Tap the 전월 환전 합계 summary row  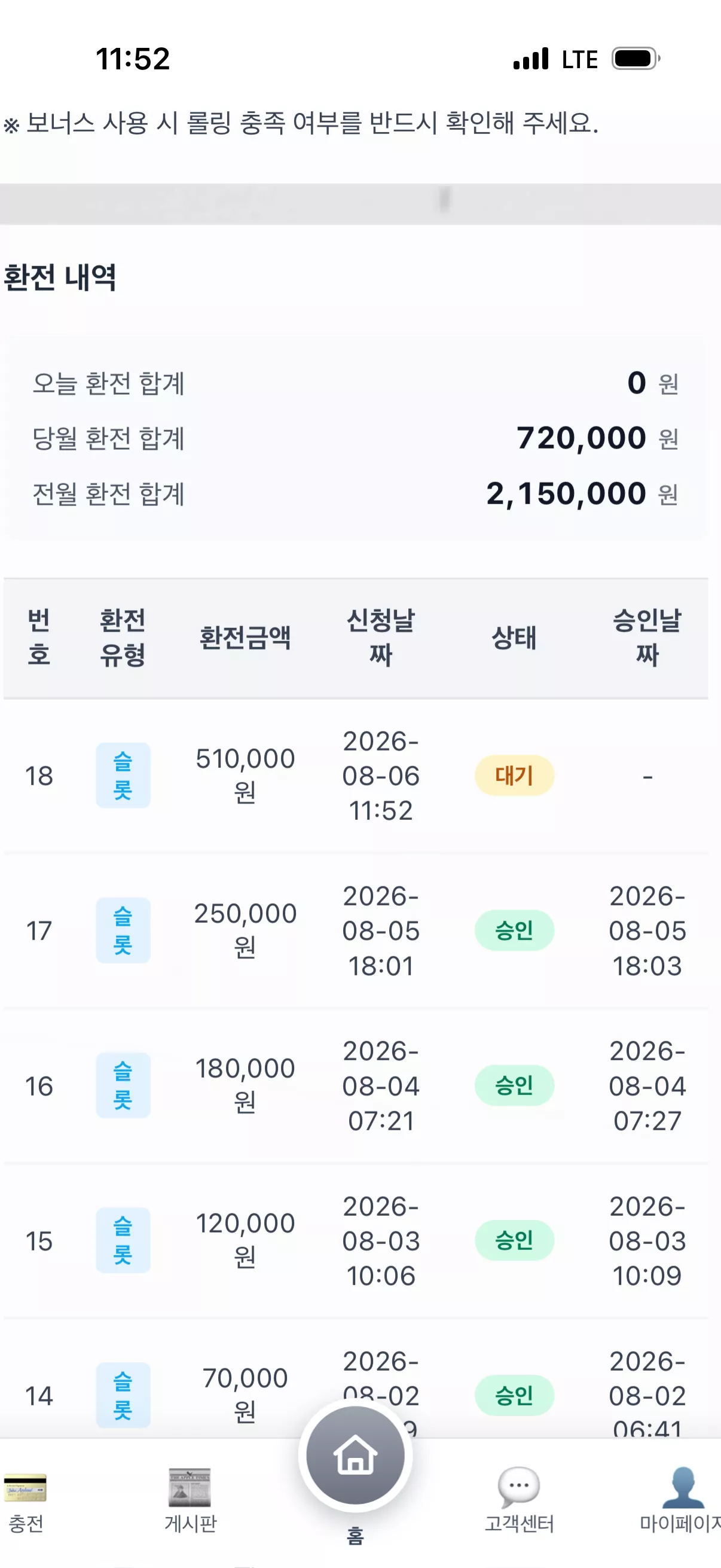355,493
